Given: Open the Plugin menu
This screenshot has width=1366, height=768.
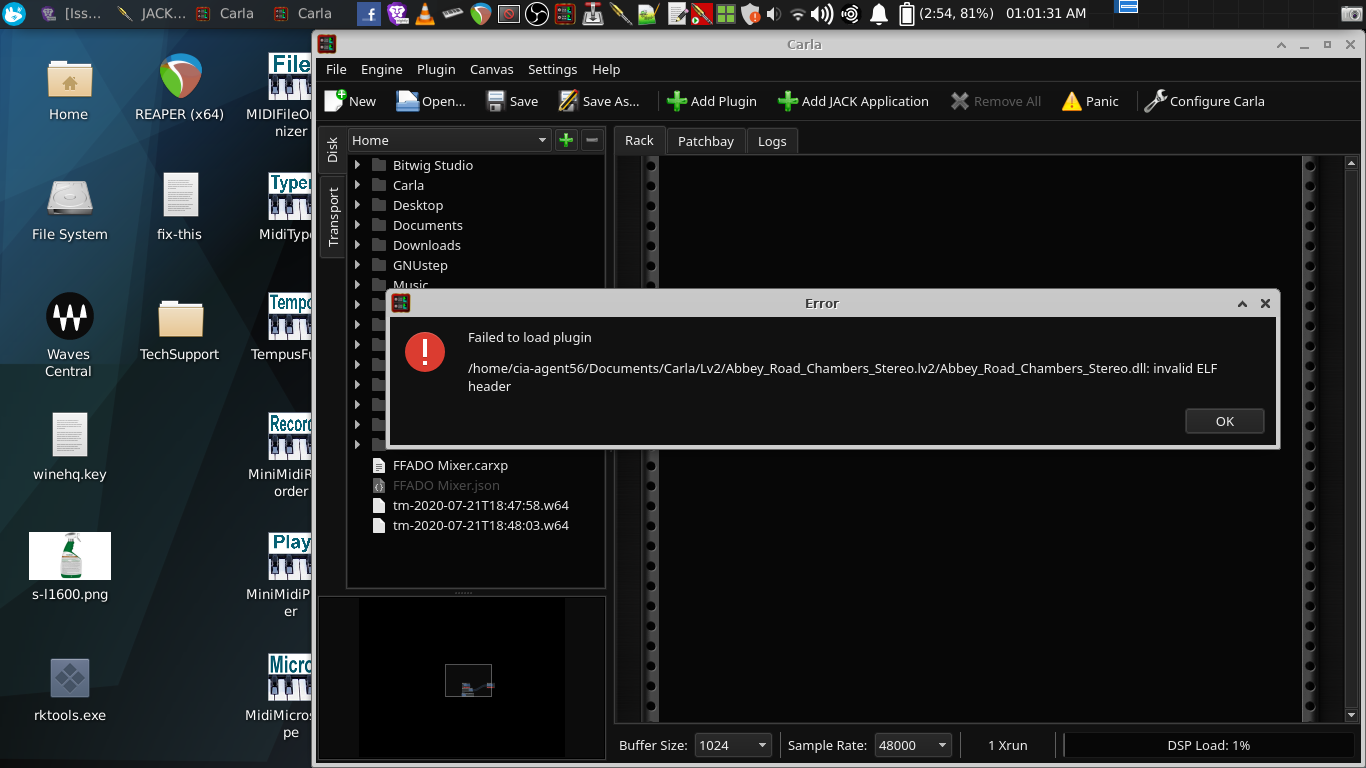Looking at the screenshot, I should coord(436,69).
